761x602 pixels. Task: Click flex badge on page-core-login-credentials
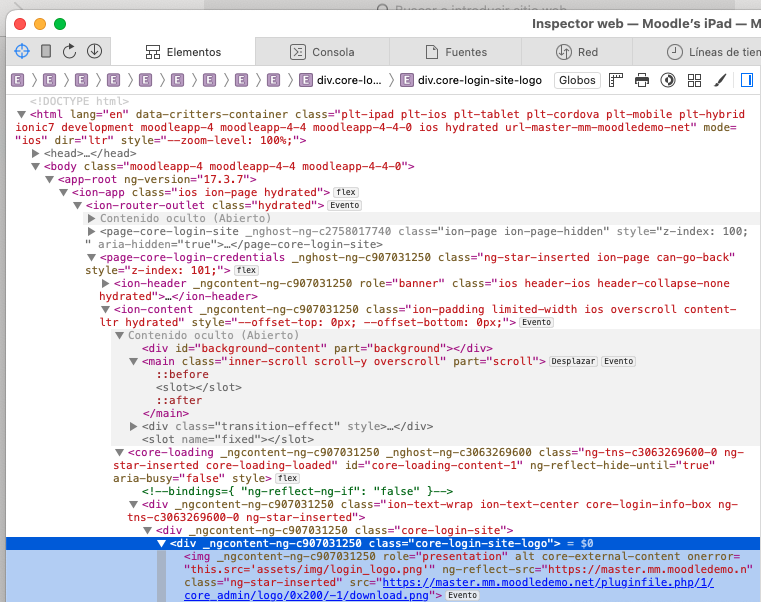tap(247, 270)
